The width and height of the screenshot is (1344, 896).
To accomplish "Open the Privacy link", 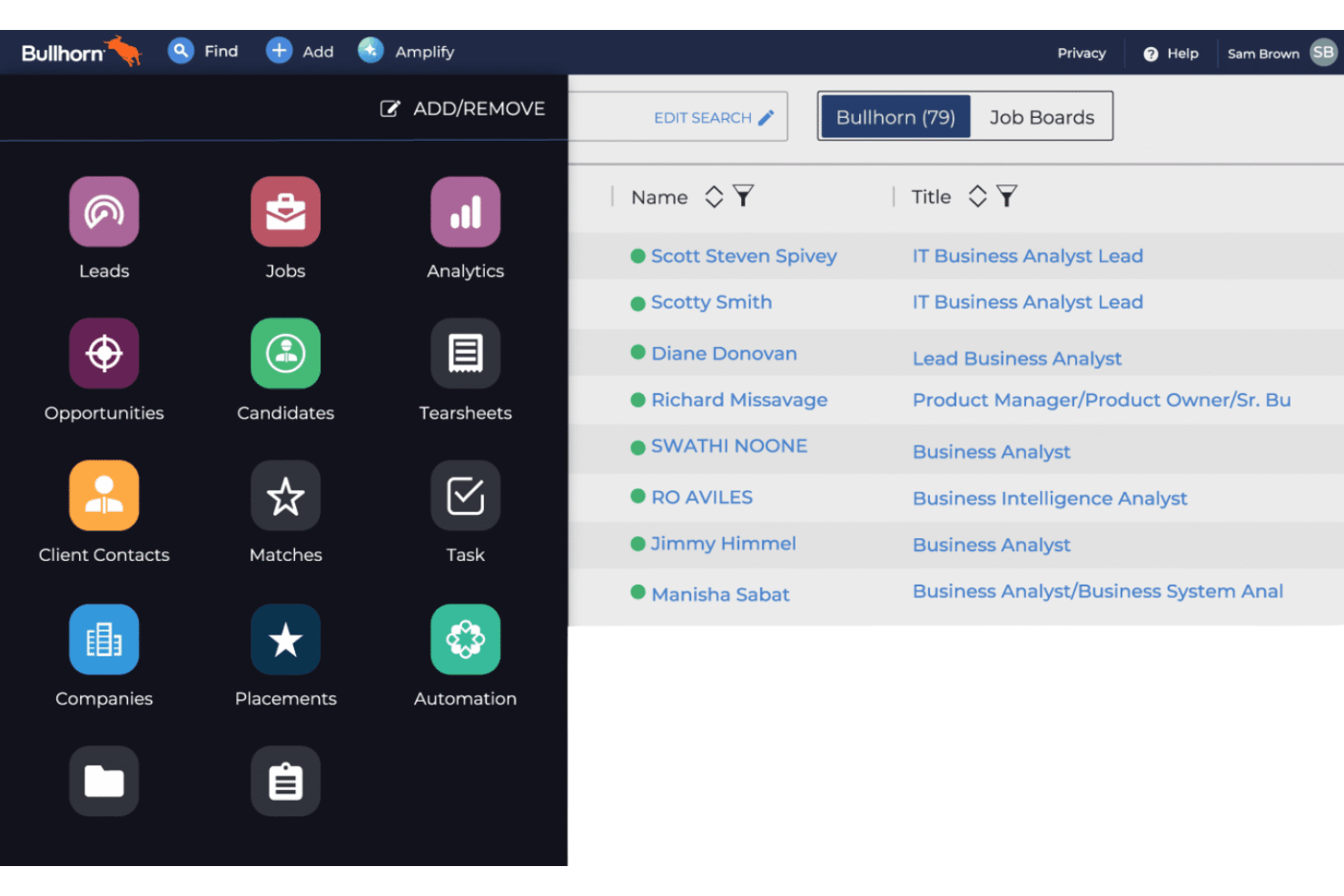I will point(1082,54).
